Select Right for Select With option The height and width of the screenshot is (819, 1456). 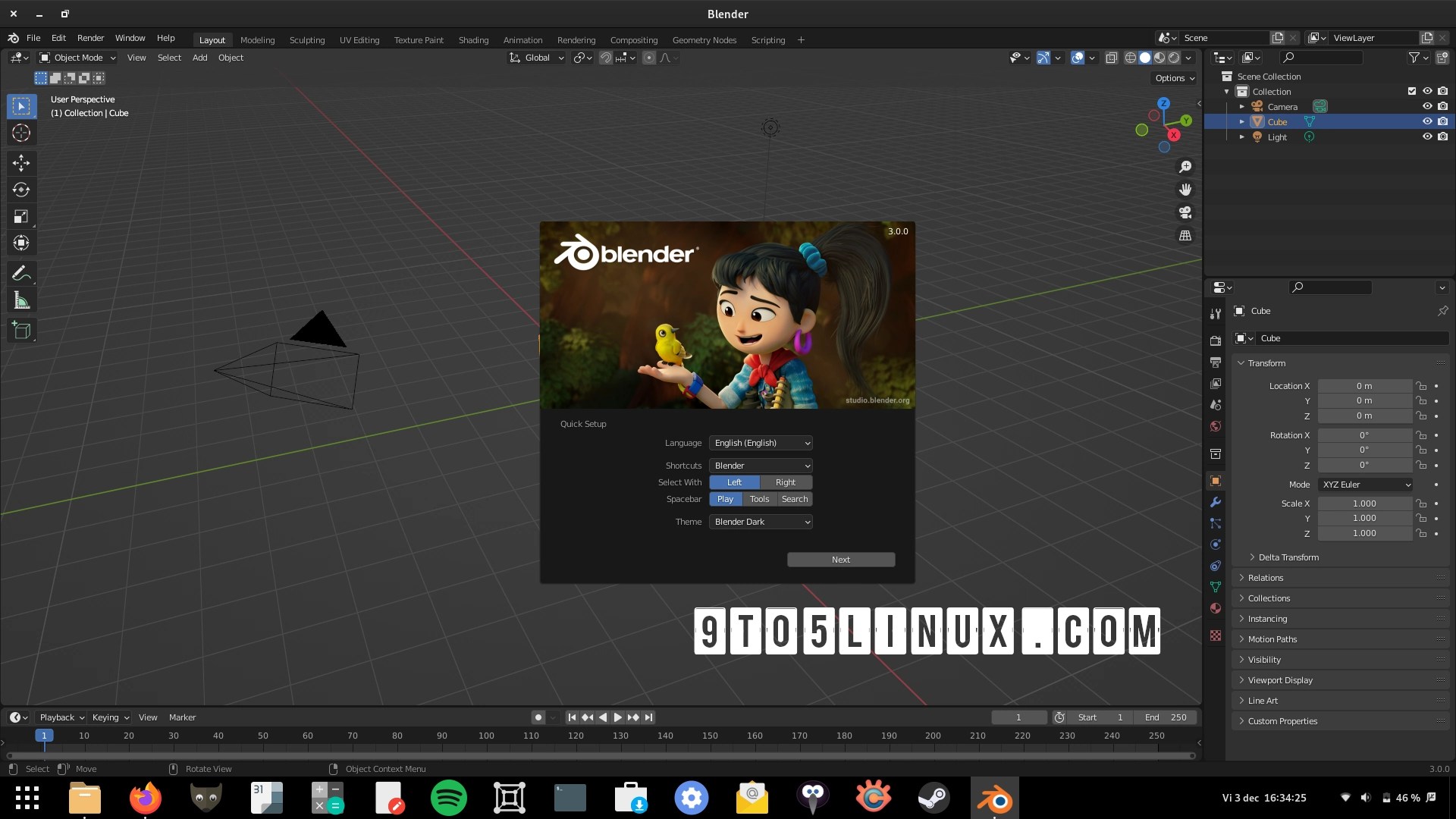(785, 482)
